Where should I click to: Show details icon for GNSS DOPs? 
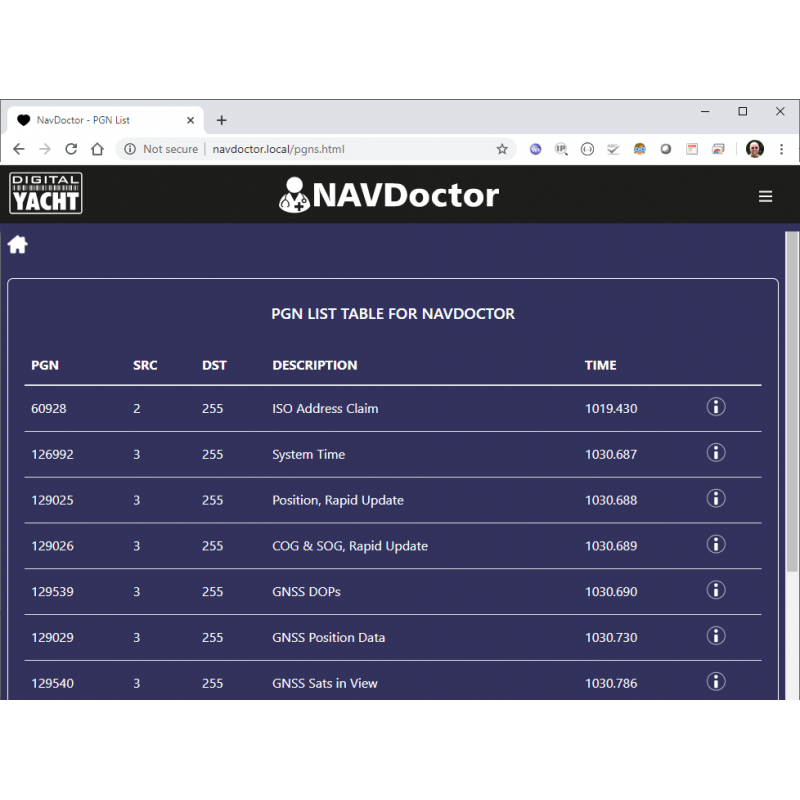pos(716,591)
